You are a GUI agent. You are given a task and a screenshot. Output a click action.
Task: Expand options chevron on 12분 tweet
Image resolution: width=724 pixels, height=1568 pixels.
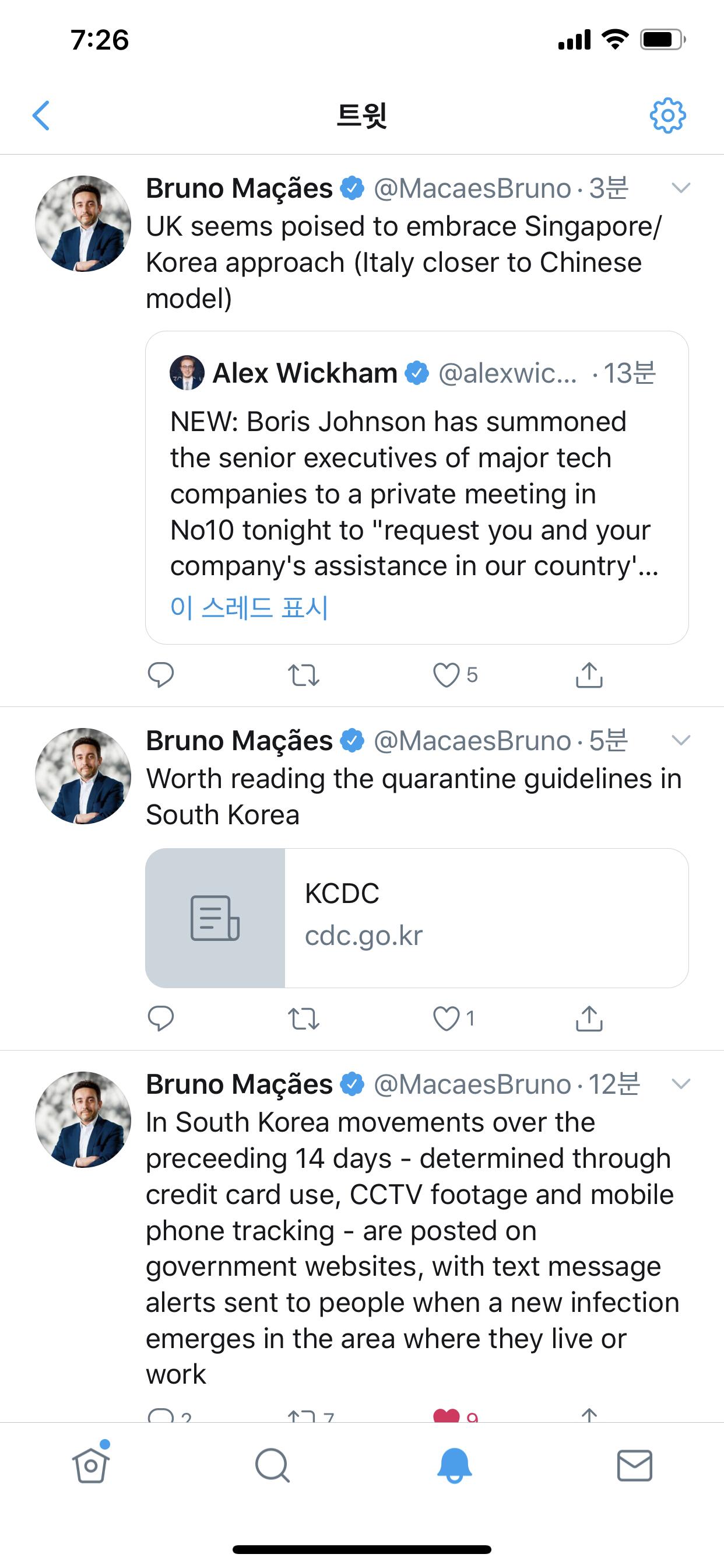(681, 1083)
